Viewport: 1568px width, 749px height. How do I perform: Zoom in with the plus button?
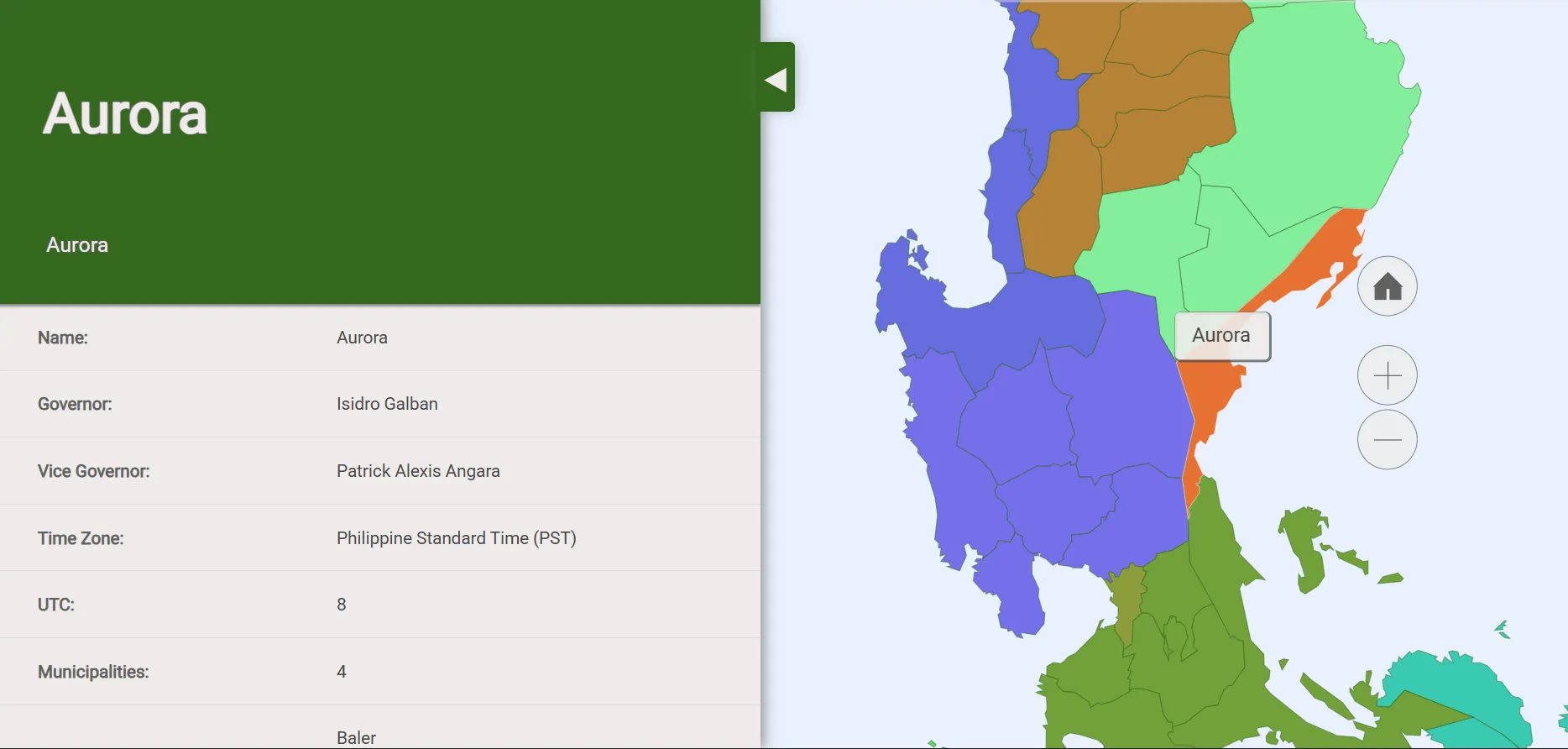pyautogui.click(x=1387, y=375)
